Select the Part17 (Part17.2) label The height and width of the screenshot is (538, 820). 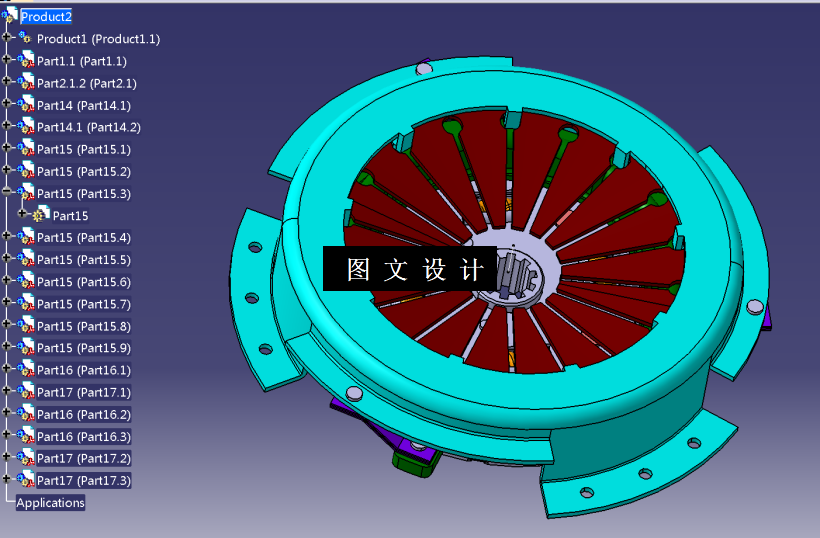pos(84,459)
